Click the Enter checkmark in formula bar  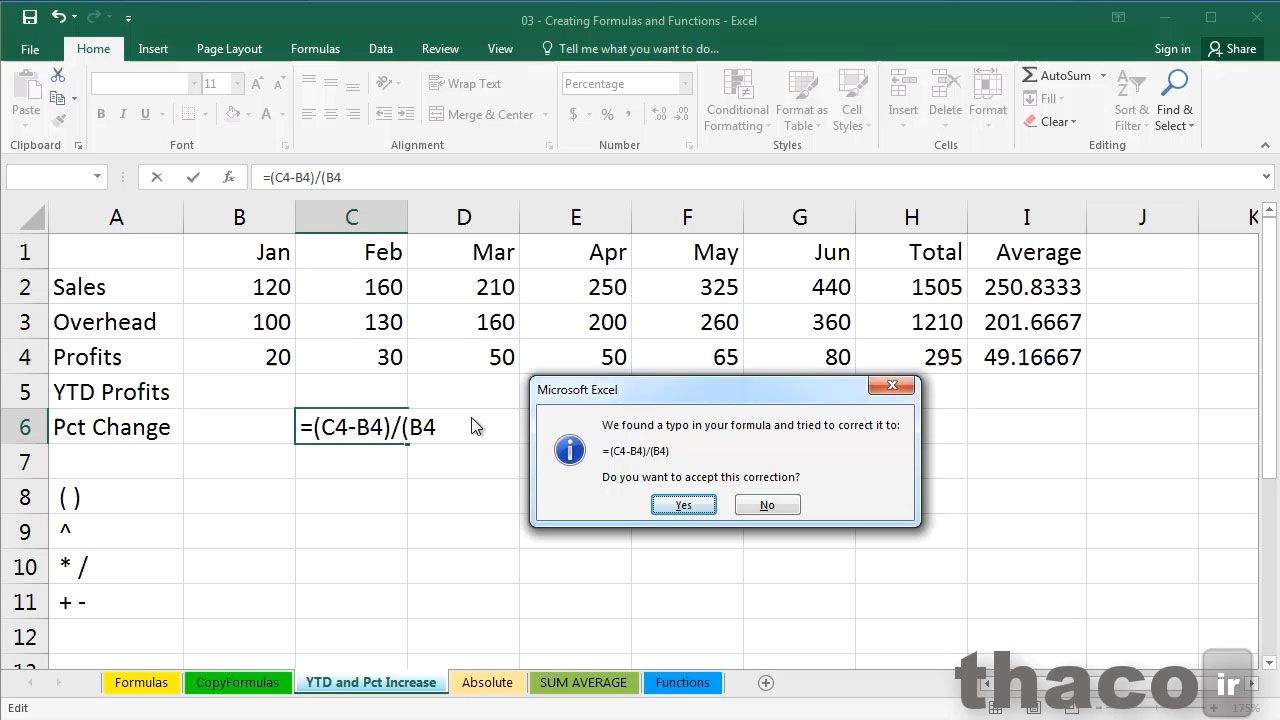[x=193, y=177]
